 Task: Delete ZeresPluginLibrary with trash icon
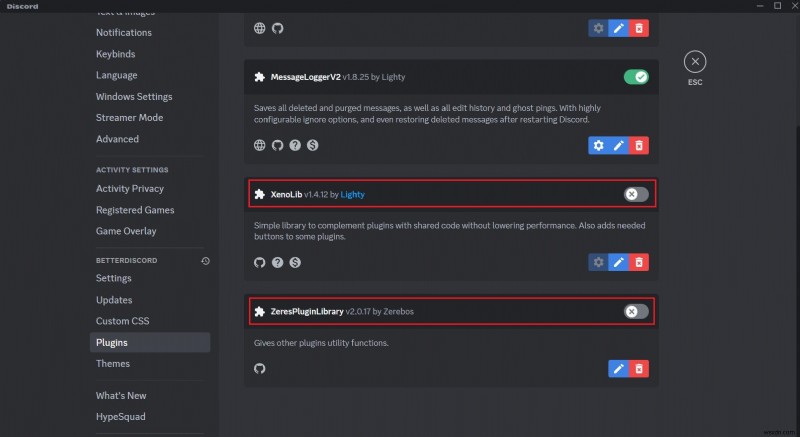tap(639, 369)
